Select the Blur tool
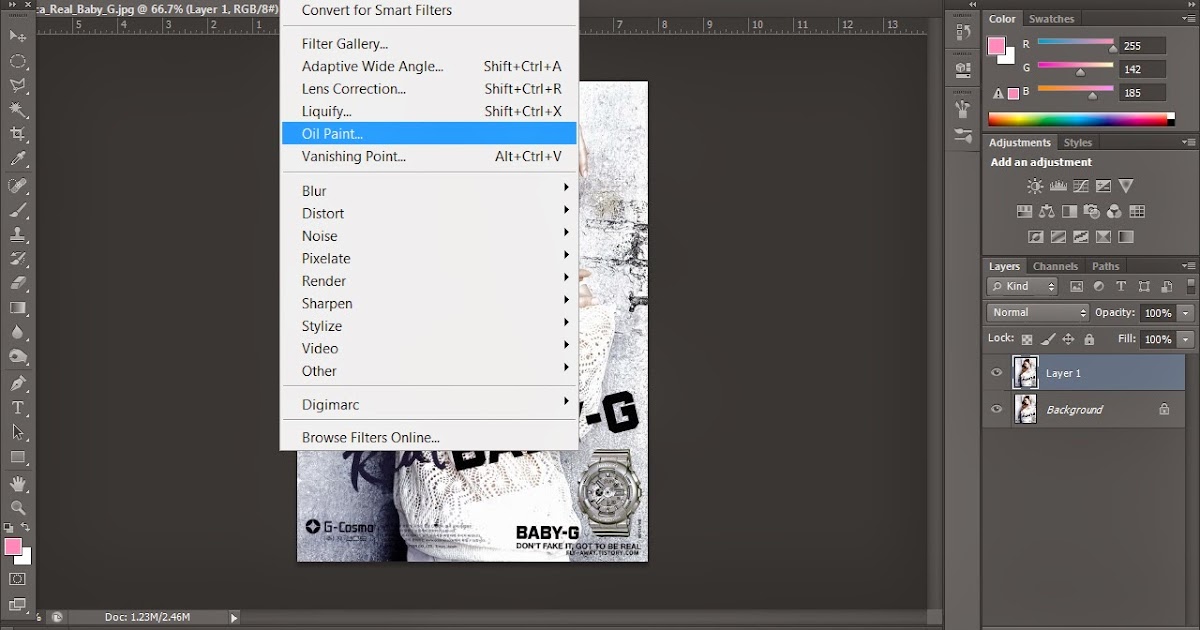Image resolution: width=1200 pixels, height=630 pixels. (x=18, y=332)
